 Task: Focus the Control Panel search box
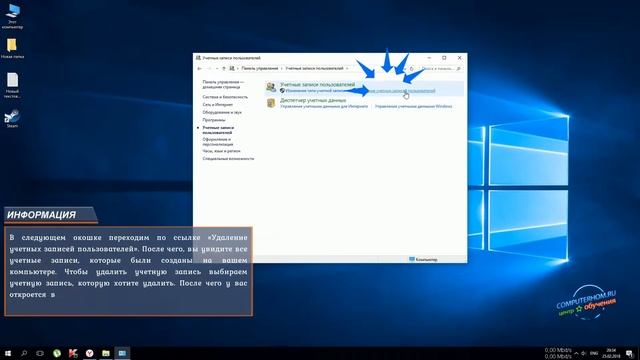pyautogui.click(x=441, y=69)
